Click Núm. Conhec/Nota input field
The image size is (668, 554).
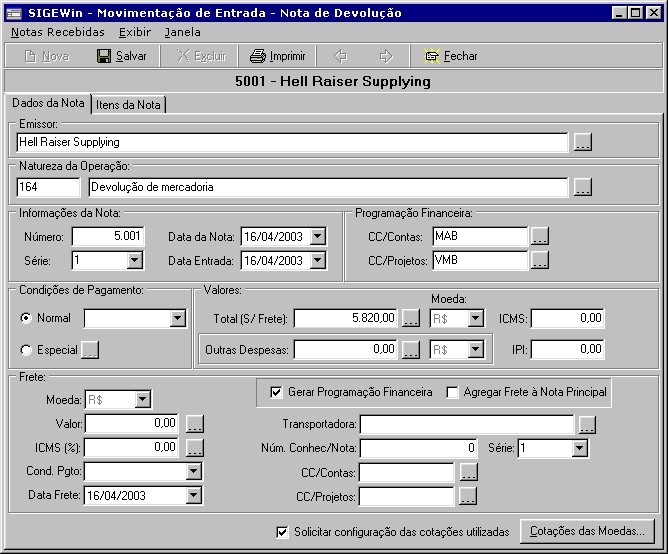coord(418,448)
